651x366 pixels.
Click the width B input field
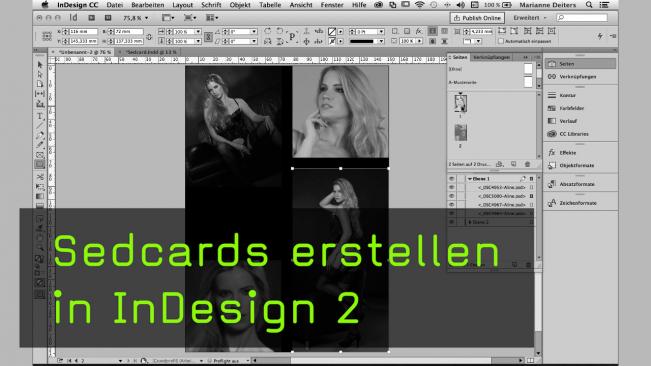(x=128, y=32)
